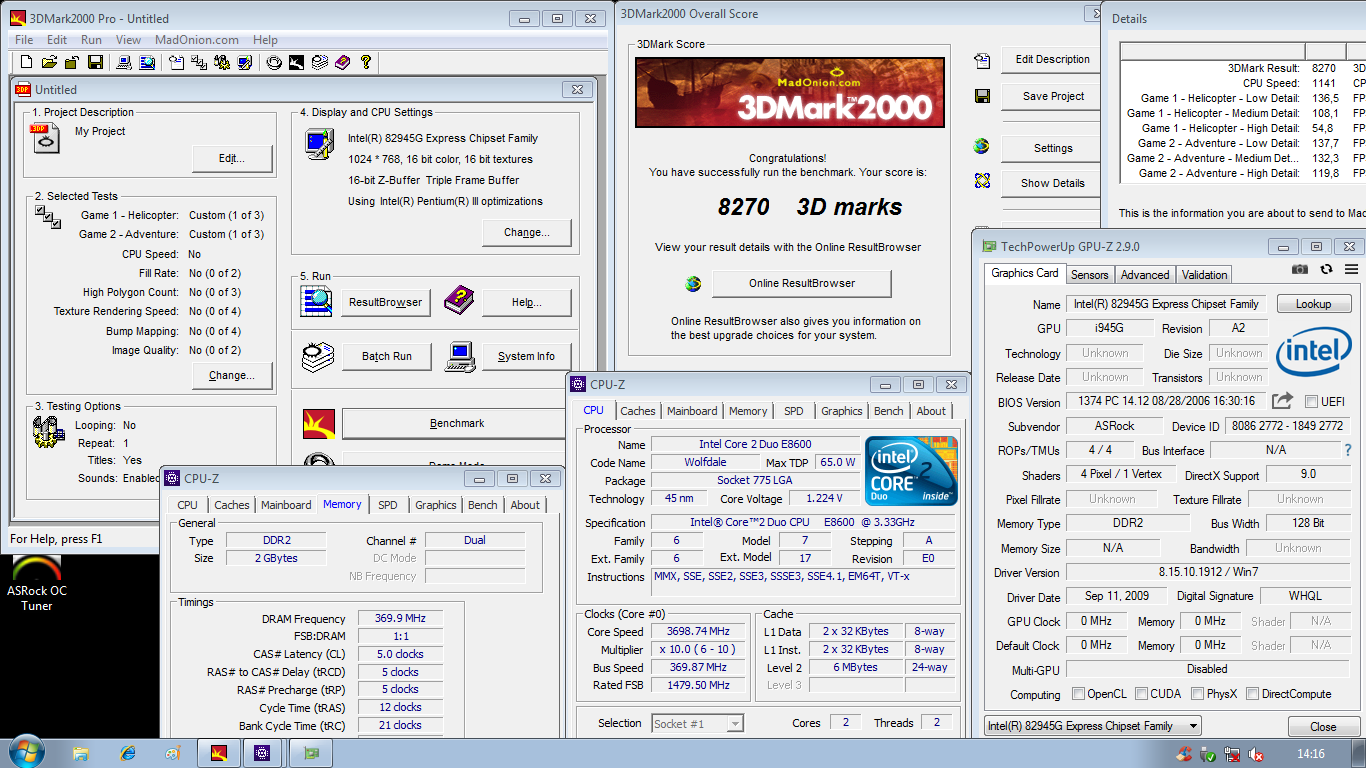Image resolution: width=1366 pixels, height=768 pixels.
Task: Click the Save Project button
Action: [x=1053, y=96]
